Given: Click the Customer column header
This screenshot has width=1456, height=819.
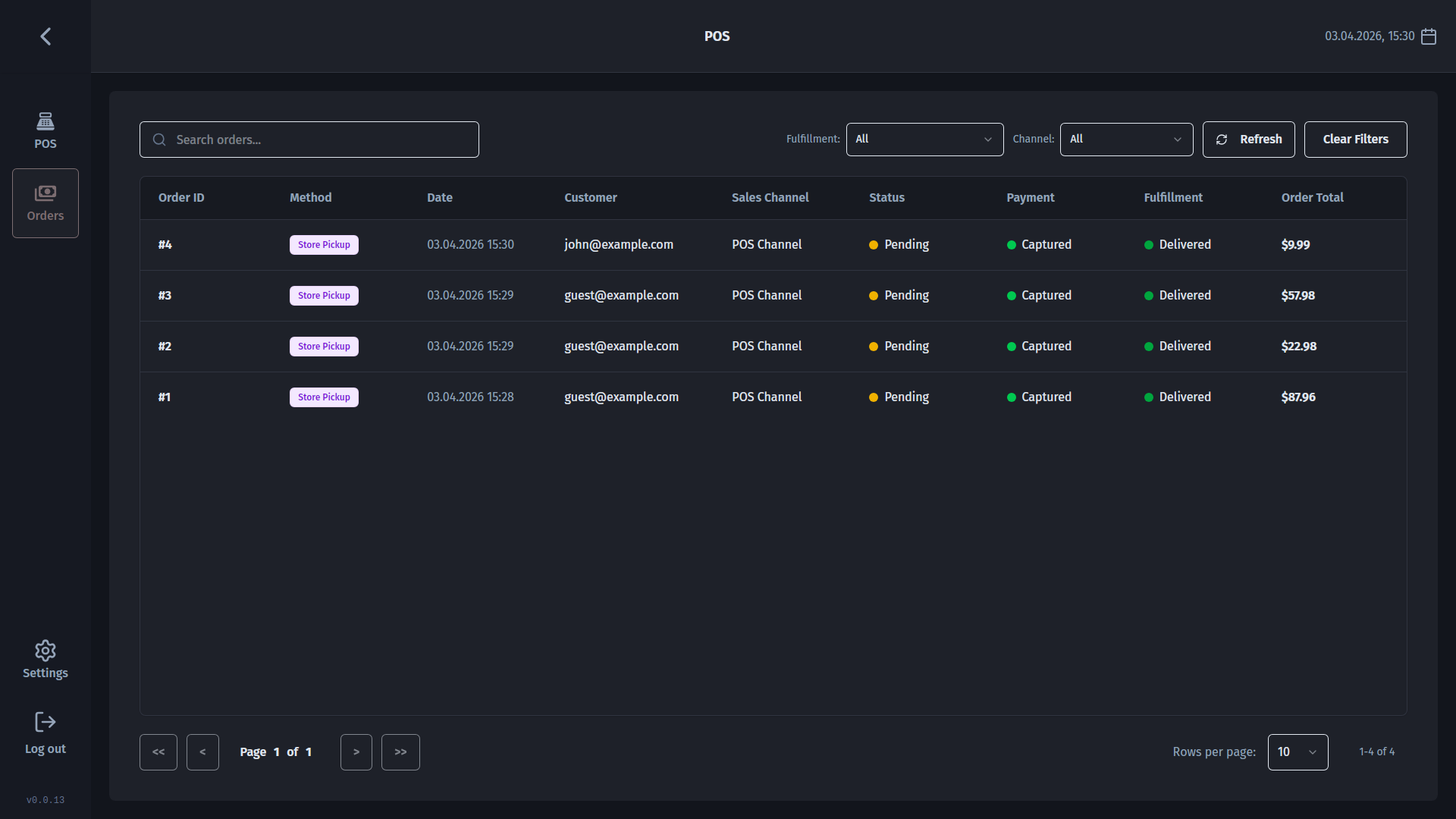Looking at the screenshot, I should [x=591, y=198].
